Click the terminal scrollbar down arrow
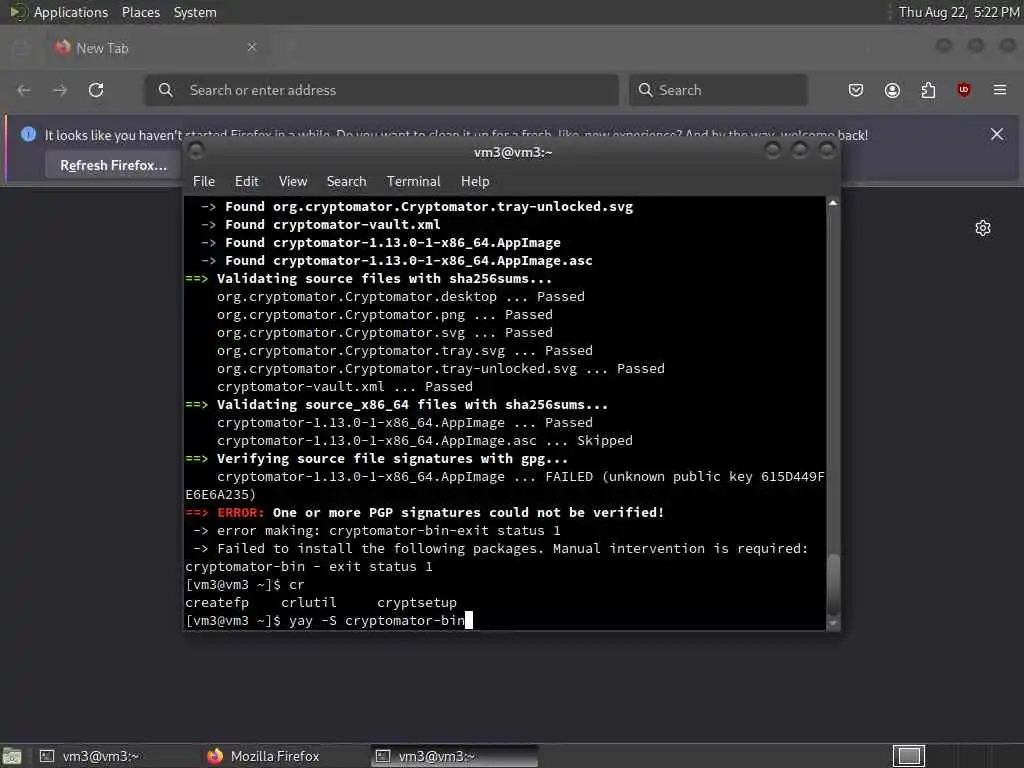 833,624
